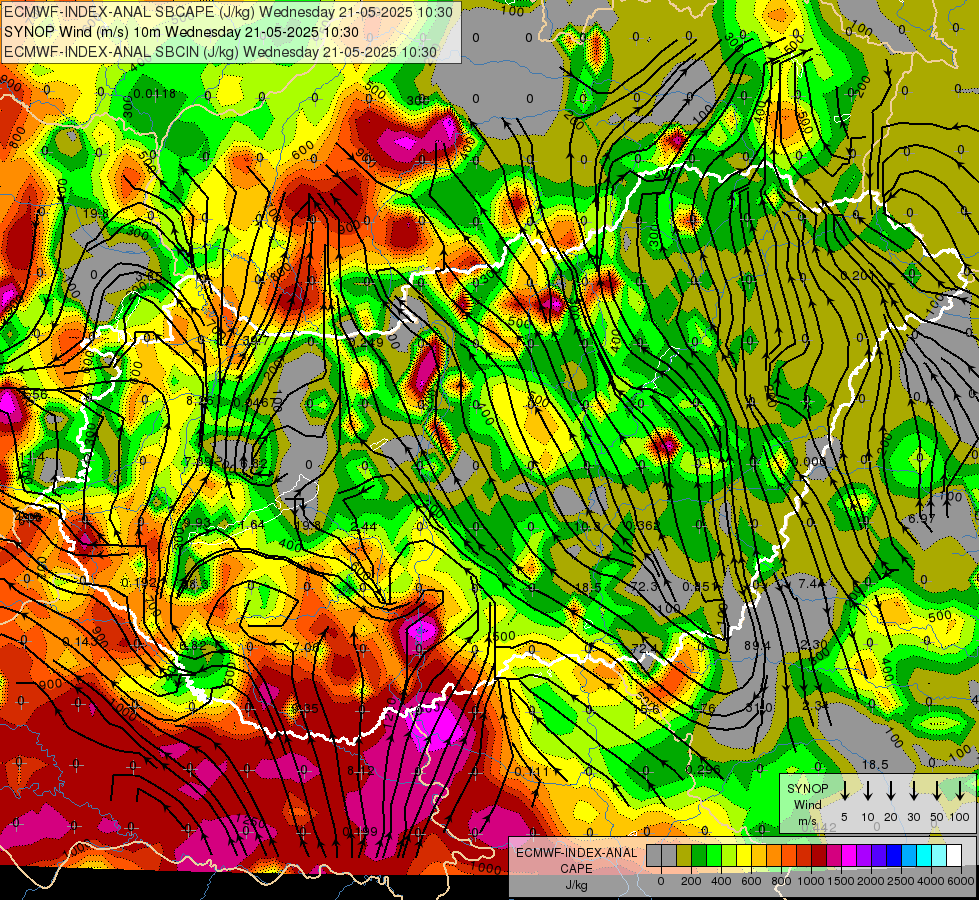The width and height of the screenshot is (979, 900).
Task: Select the bright magenta CAPE legend swatch
Action: (x=849, y=856)
